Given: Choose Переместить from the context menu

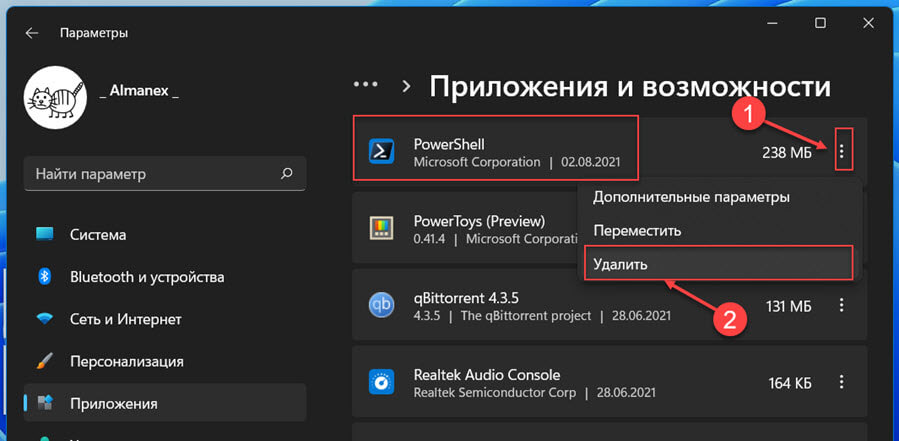Looking at the screenshot, I should coord(637,231).
